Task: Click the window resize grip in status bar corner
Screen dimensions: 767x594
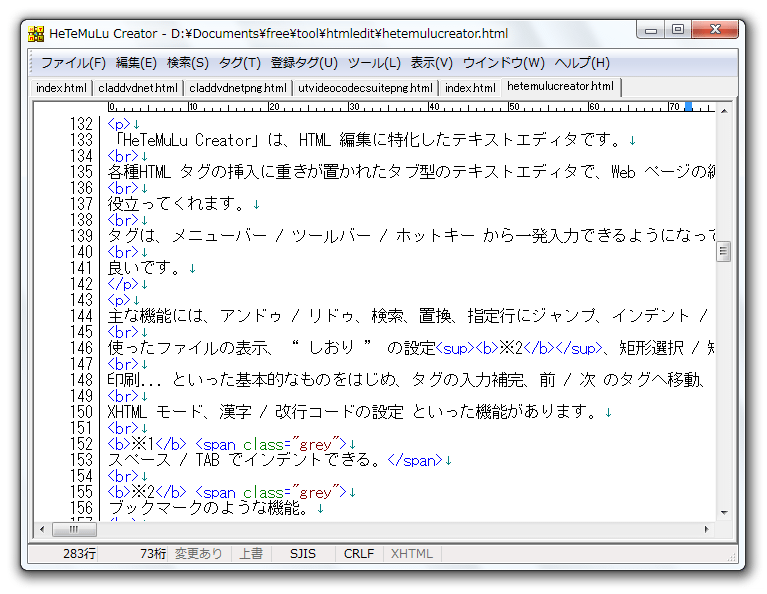Action: click(x=731, y=557)
